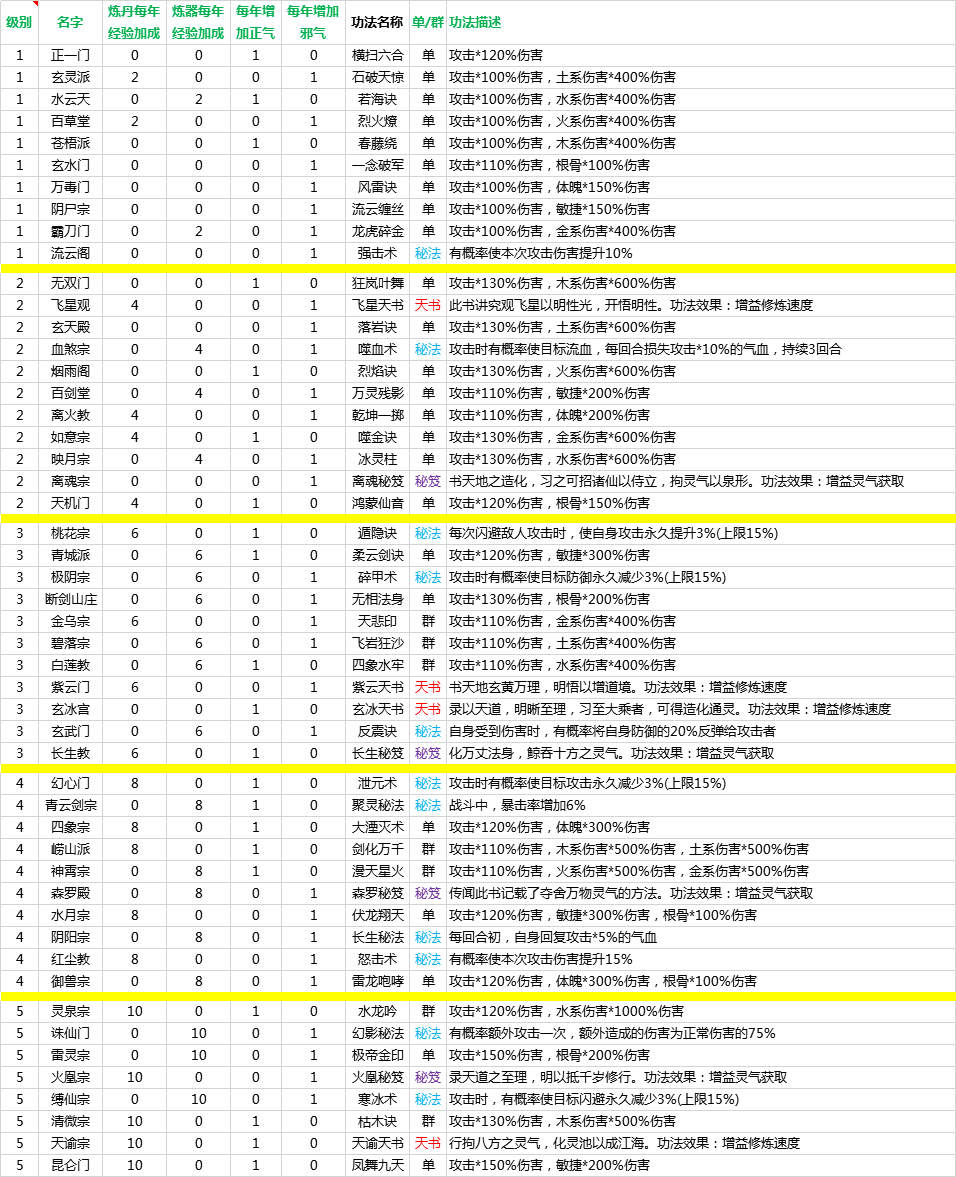Select the name cell "霸刀门"
The image size is (956, 1177).
point(70,231)
